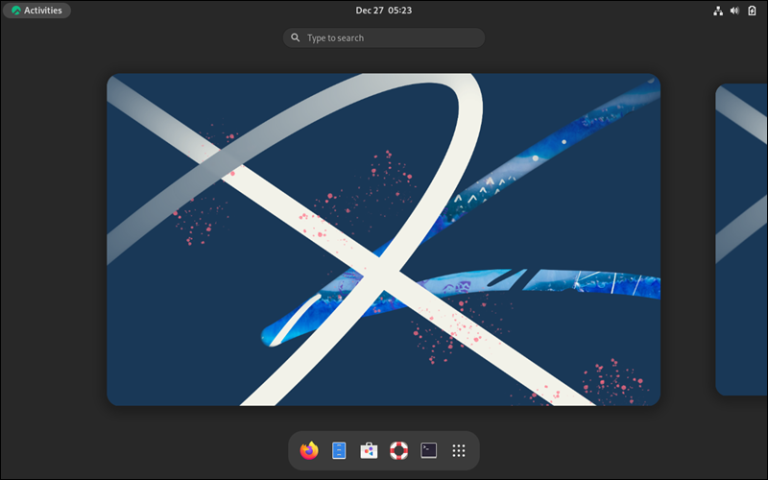Click the wired network status icon

pos(718,11)
